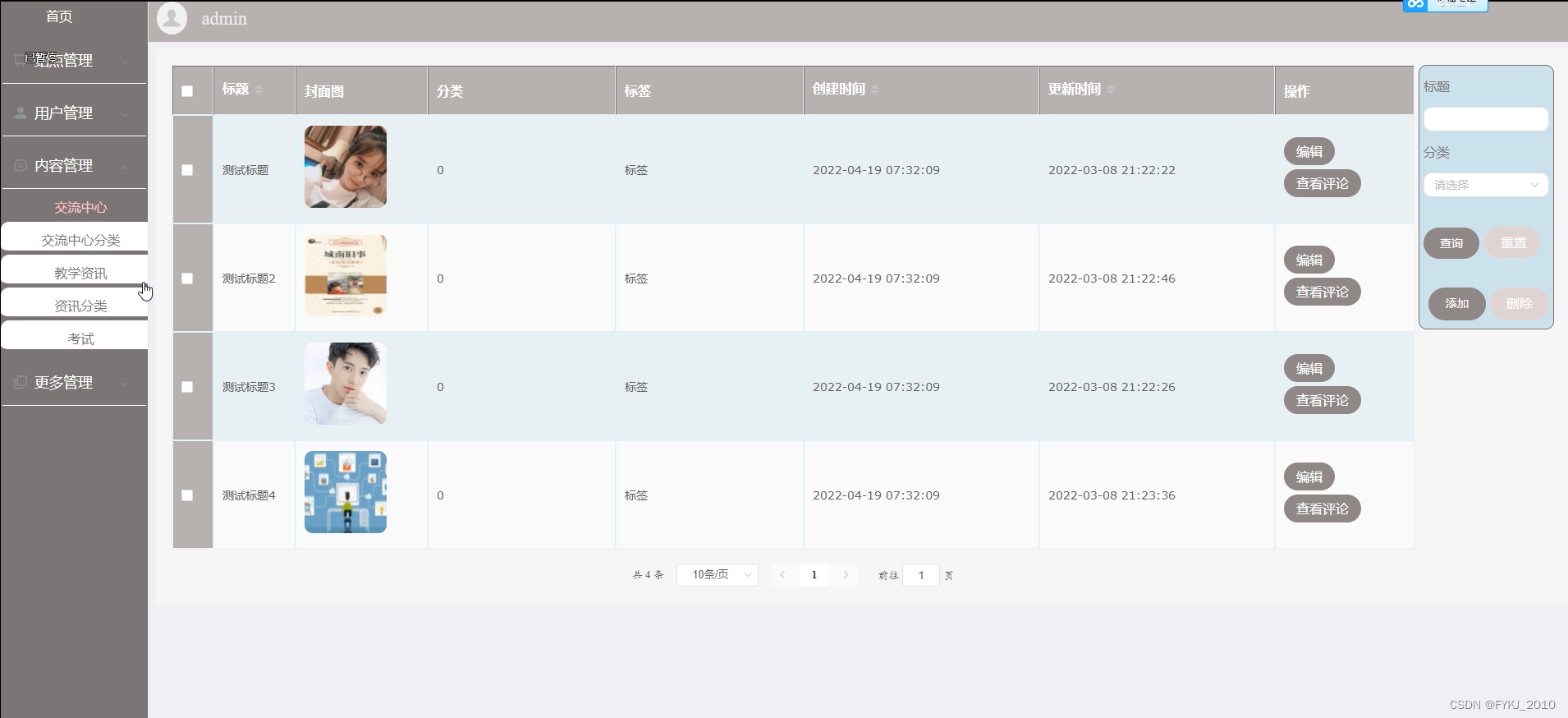Viewport: 1568px width, 718px height.
Task: Open 交流中心分类 in the sidebar
Action: tap(80, 240)
